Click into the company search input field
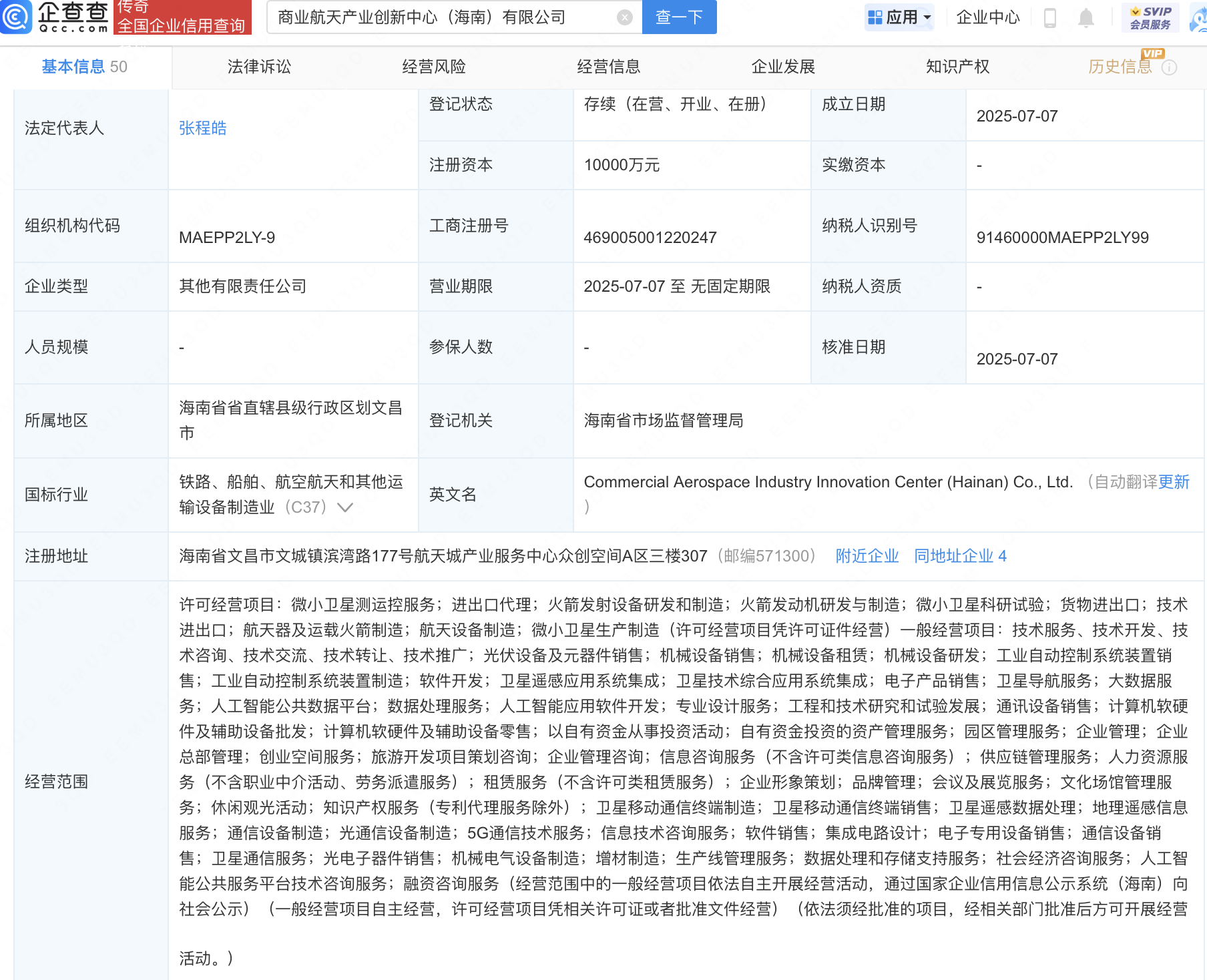 (441, 17)
